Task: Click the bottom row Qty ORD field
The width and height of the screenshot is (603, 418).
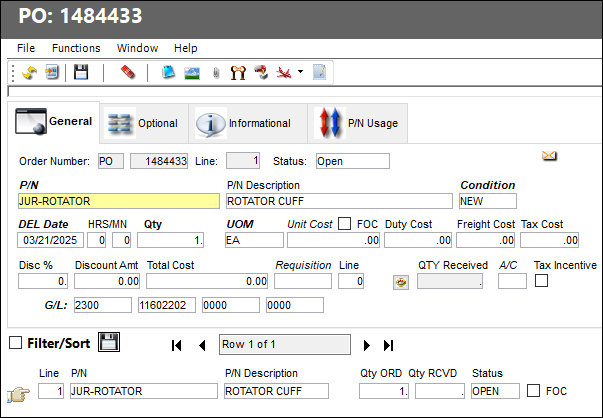Action: 384,391
